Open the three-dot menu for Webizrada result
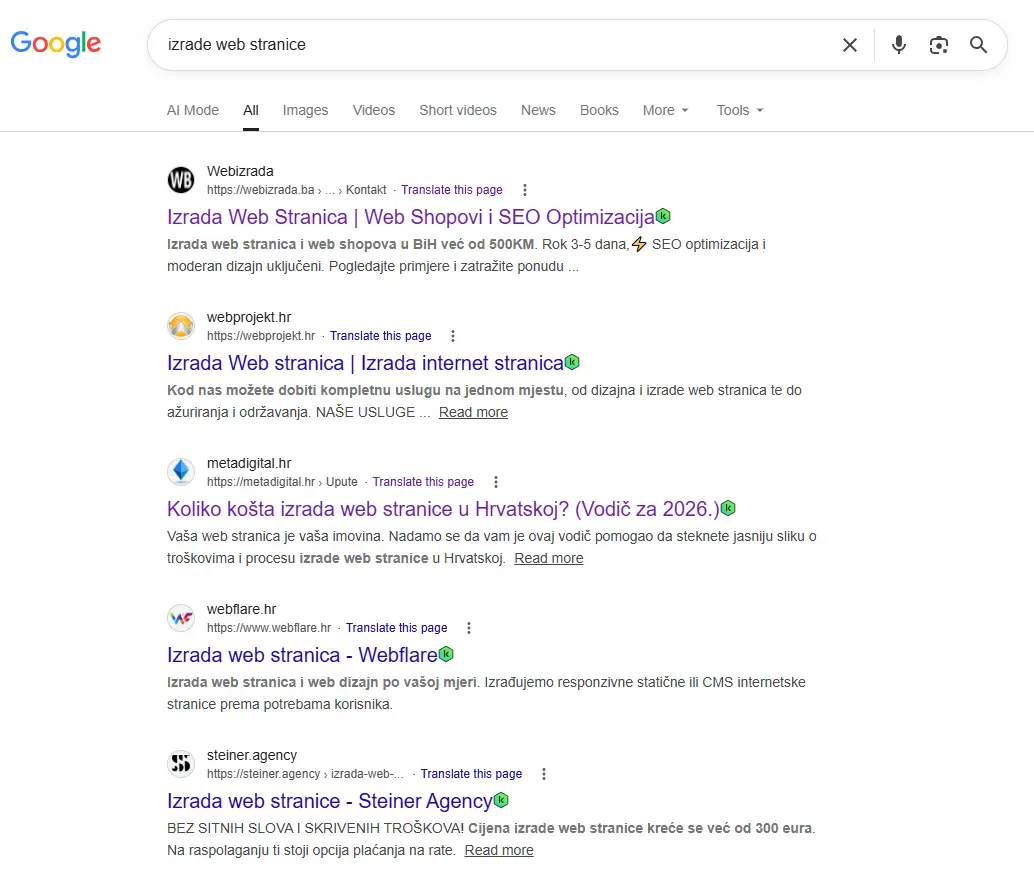Screen dimensions: 1034x889 (525, 190)
